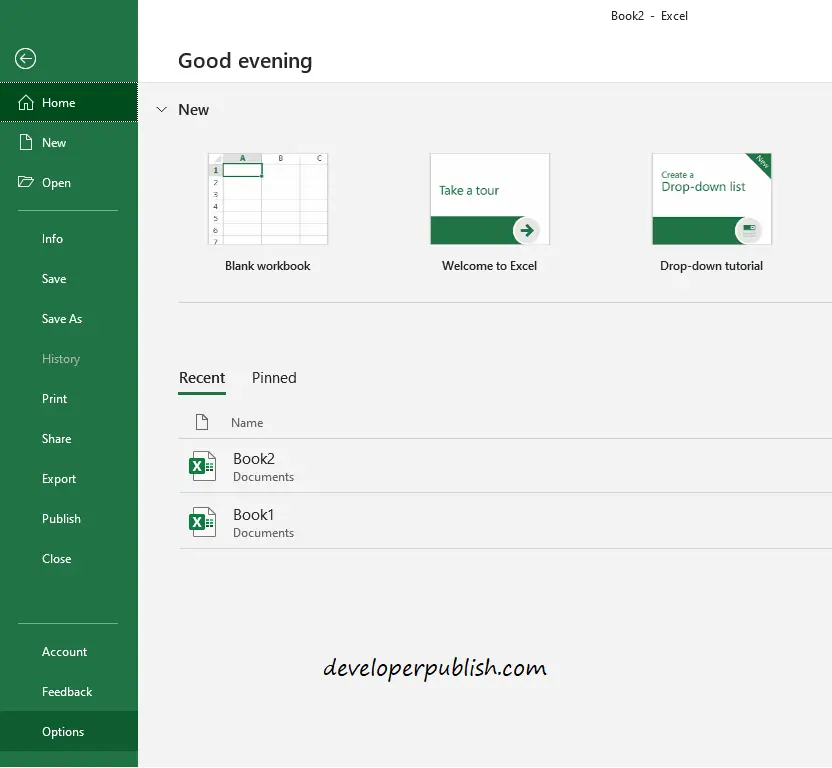This screenshot has width=832, height=768.
Task: Collapse the New section chevron
Action: click(x=162, y=109)
